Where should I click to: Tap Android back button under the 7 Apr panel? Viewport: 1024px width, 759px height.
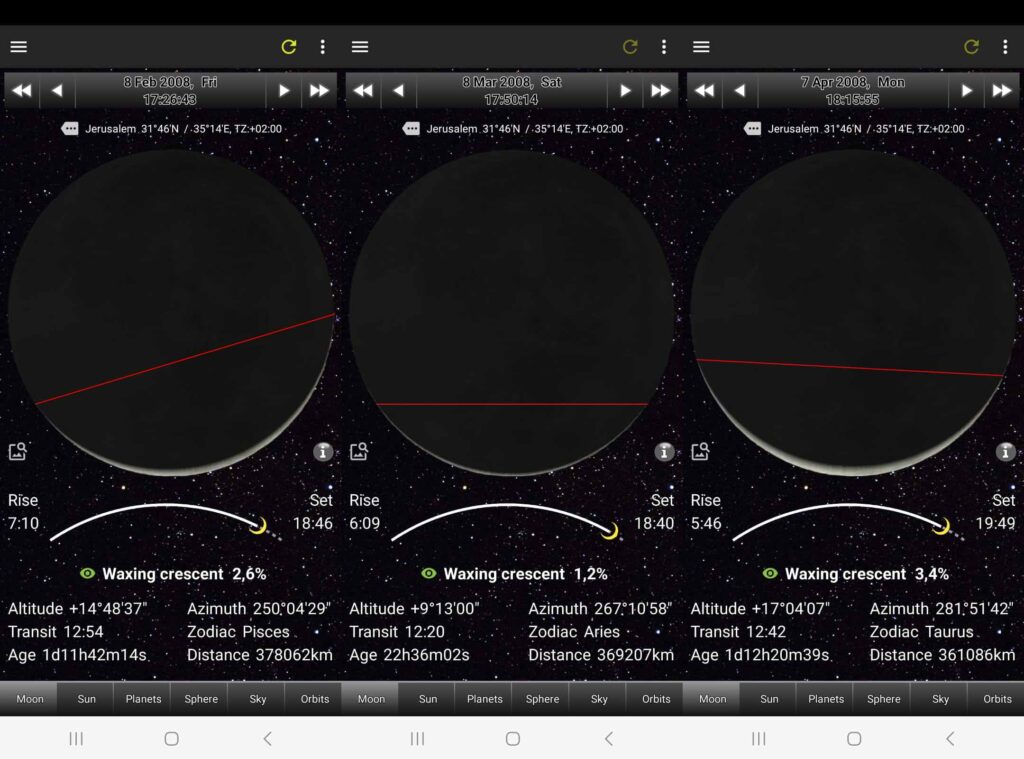(x=950, y=738)
